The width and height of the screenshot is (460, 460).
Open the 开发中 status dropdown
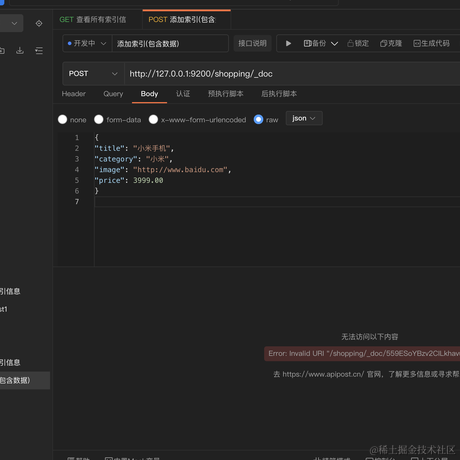87,43
